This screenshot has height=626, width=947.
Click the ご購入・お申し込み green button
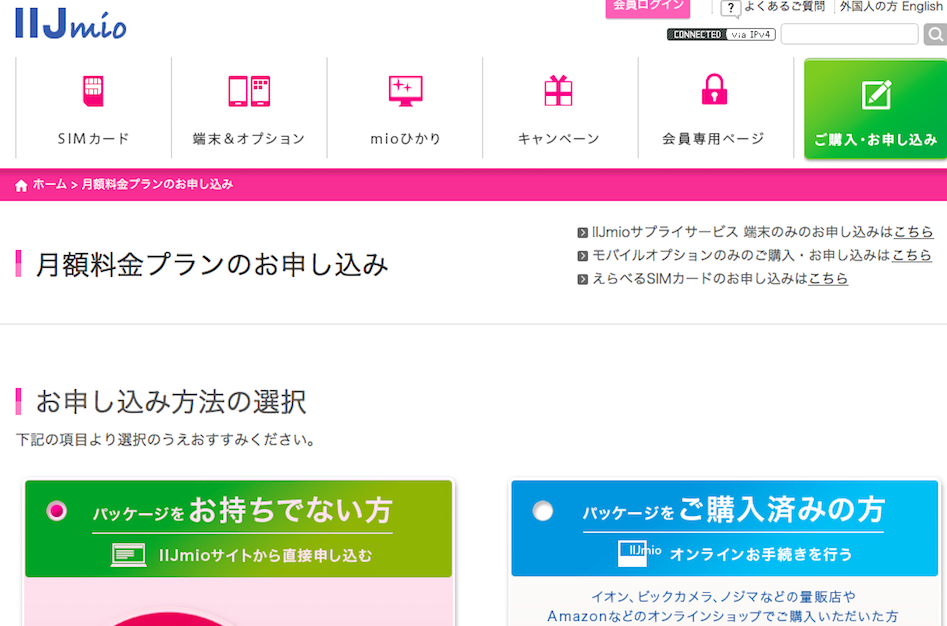coord(876,109)
